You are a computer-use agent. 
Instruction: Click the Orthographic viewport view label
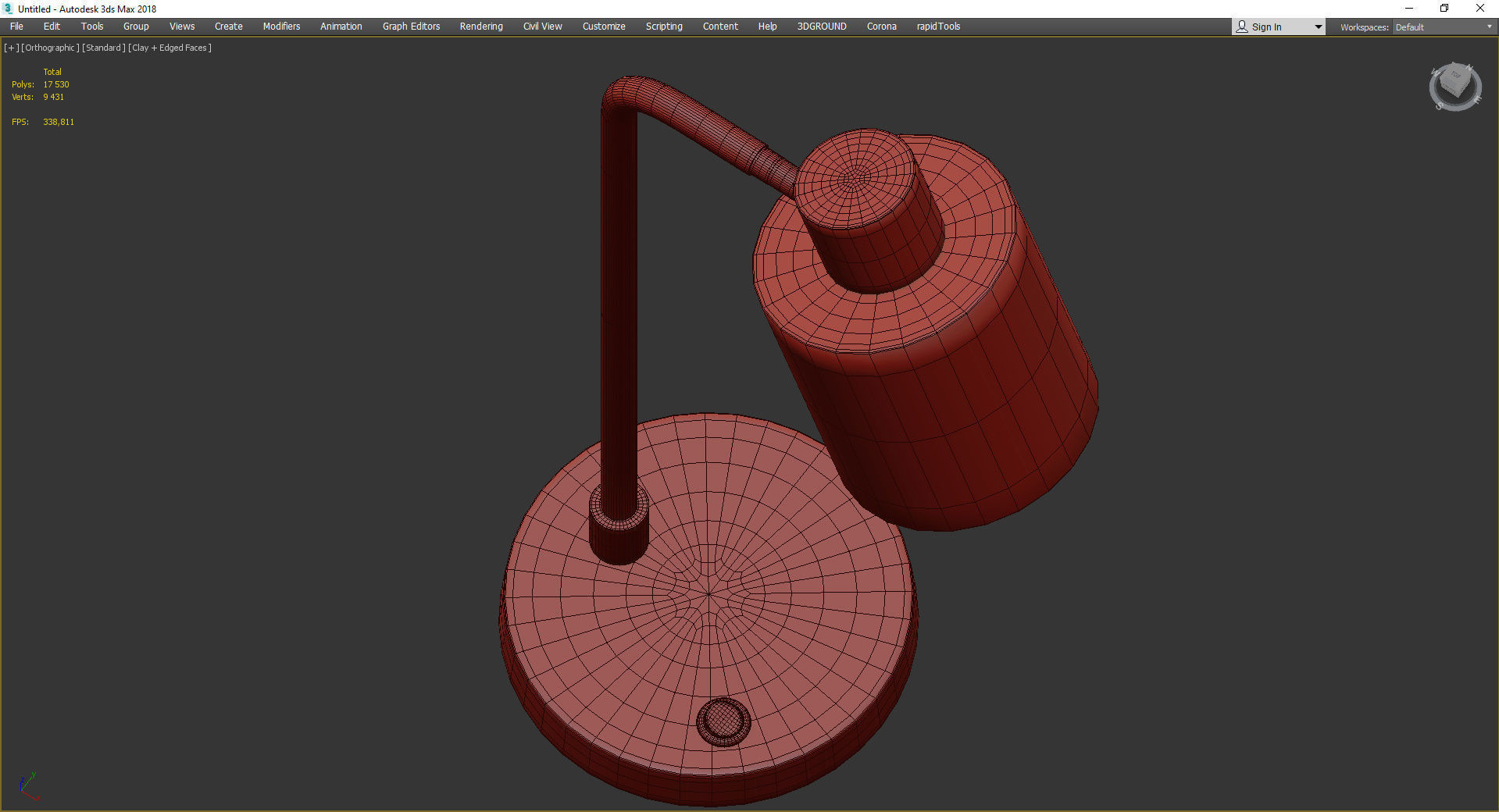(x=50, y=48)
